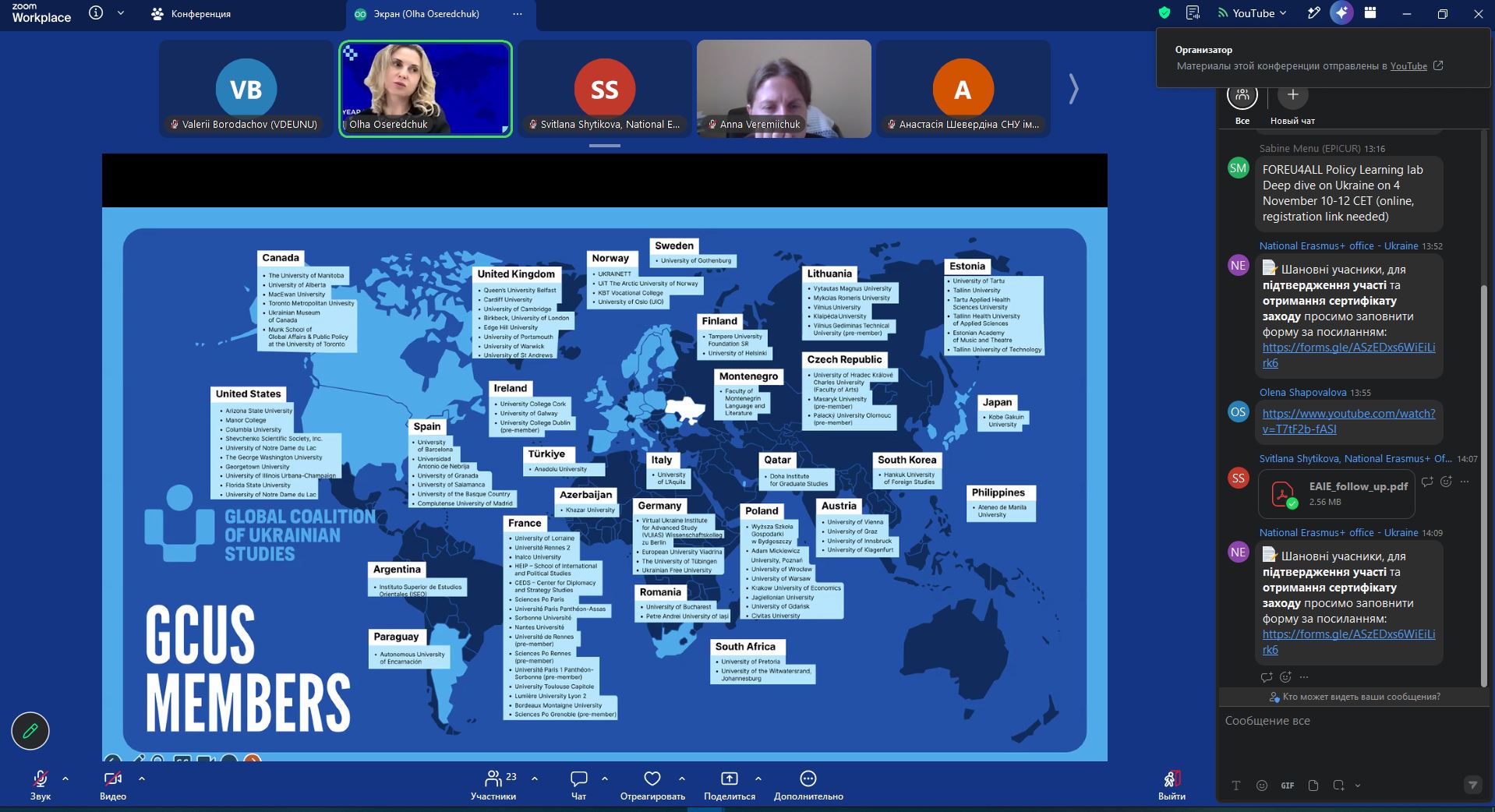The image size is (1495, 812).
Task: Open Olena Shapovalova's youtube.com link
Action: [1348, 421]
